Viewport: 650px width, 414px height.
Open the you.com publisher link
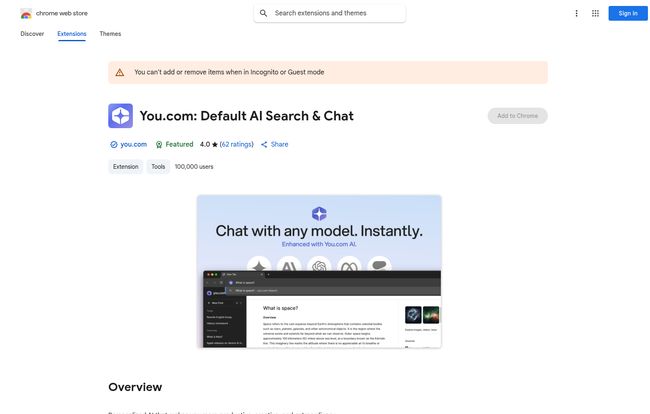coord(133,144)
